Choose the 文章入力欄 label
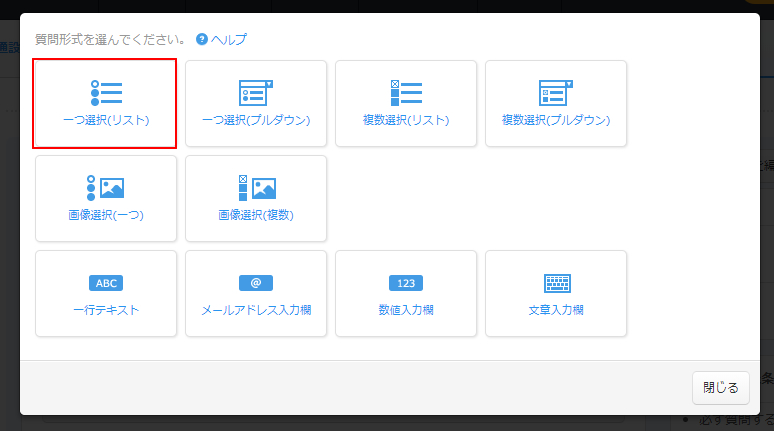This screenshot has width=774, height=431. coord(556,310)
